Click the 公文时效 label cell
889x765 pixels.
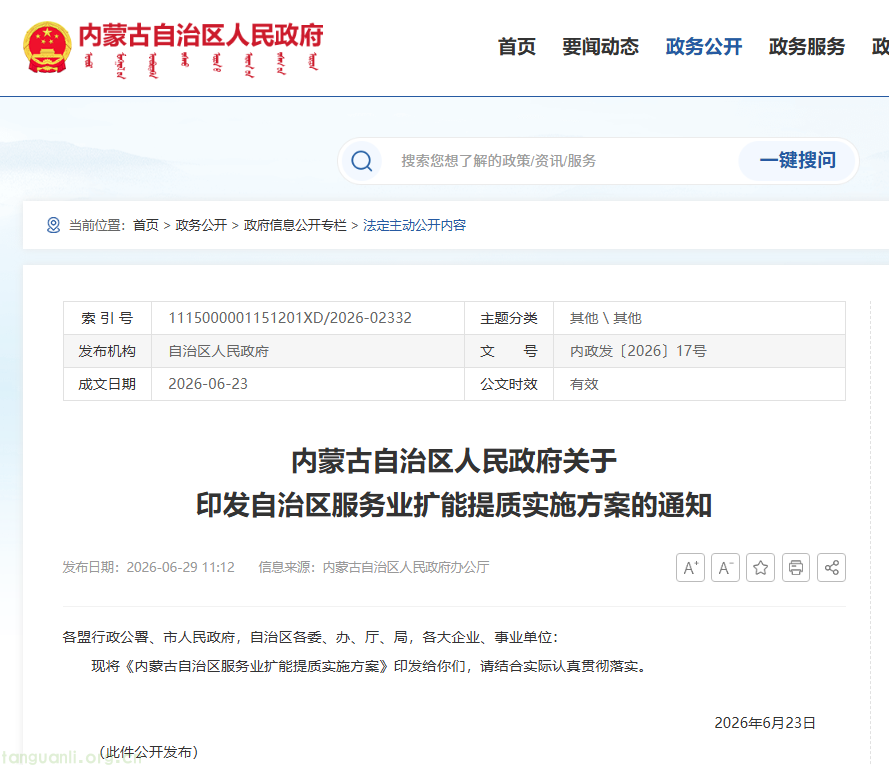pos(509,384)
